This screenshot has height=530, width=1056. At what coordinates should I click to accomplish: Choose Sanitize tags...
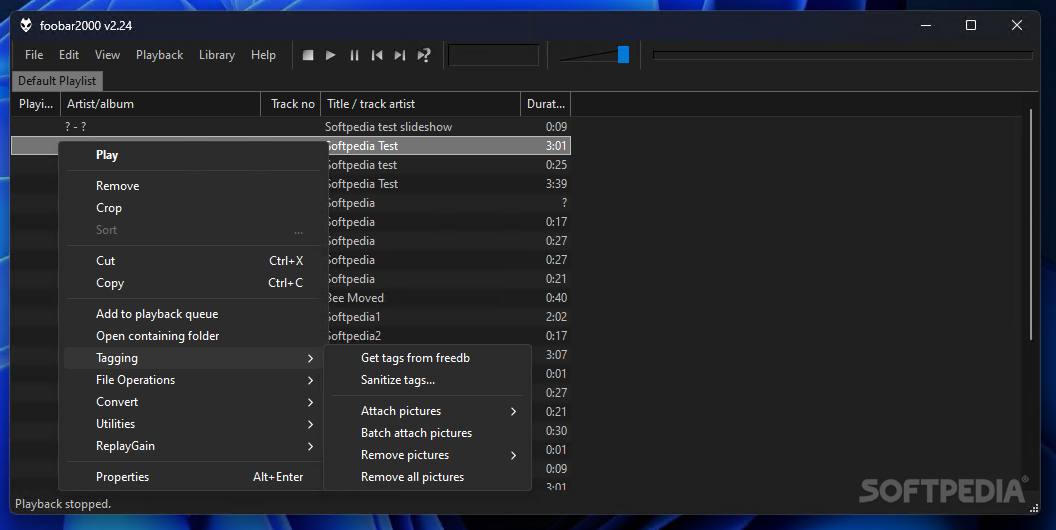427,380
